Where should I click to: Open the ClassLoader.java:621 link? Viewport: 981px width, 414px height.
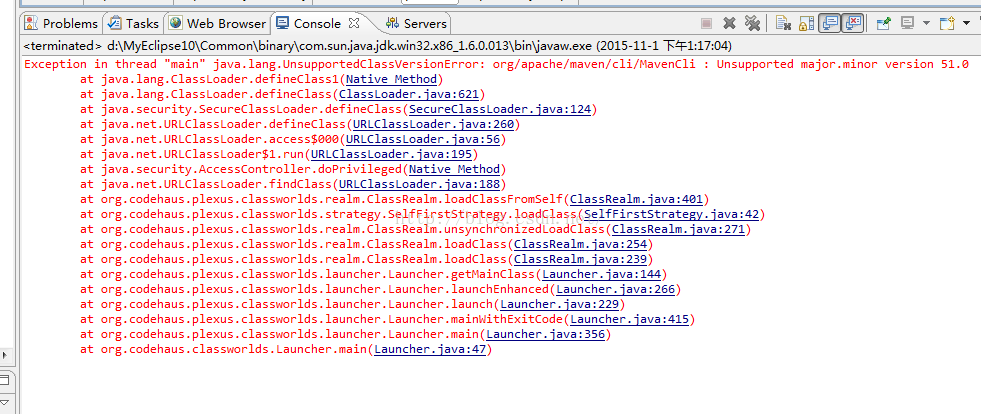click(x=409, y=94)
